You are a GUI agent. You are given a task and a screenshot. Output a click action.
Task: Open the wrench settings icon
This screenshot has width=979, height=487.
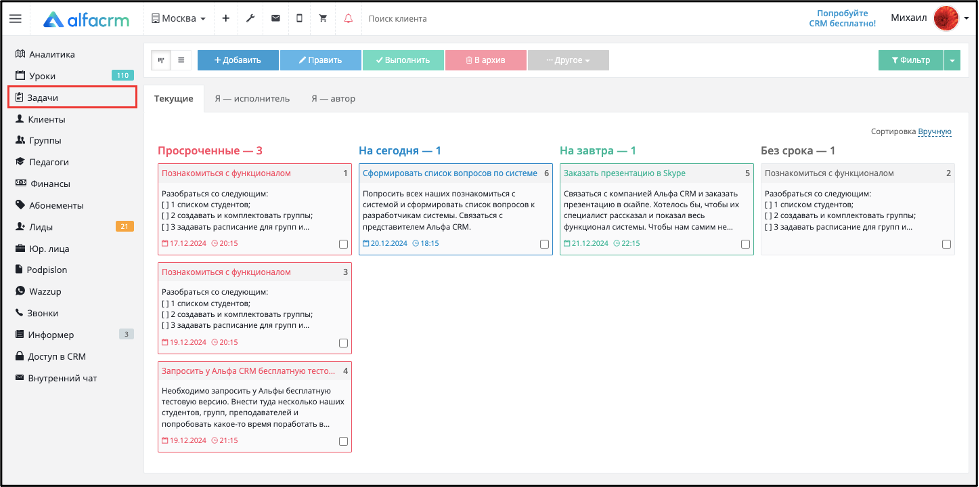point(250,19)
